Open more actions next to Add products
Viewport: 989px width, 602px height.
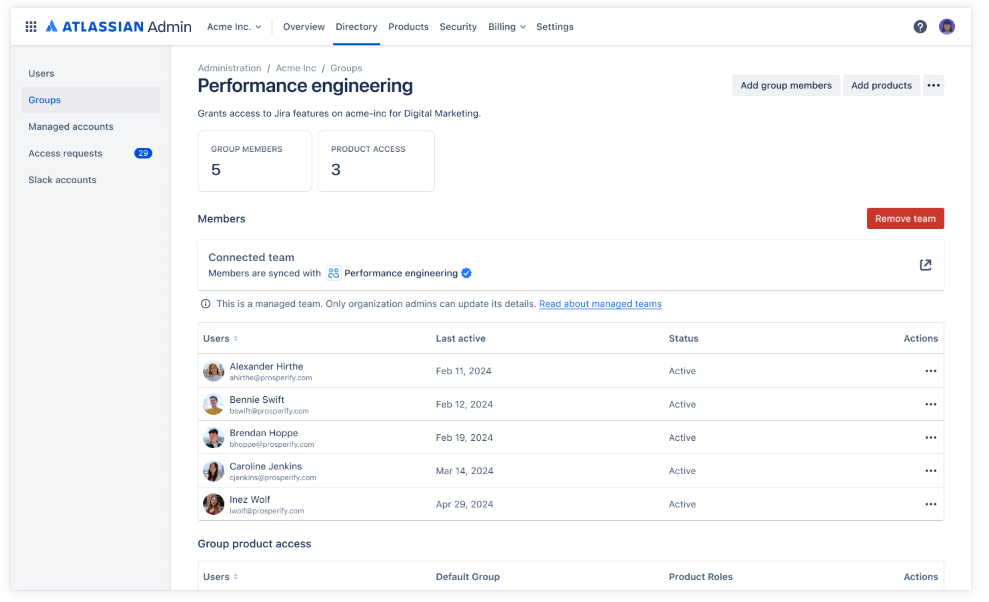933,85
